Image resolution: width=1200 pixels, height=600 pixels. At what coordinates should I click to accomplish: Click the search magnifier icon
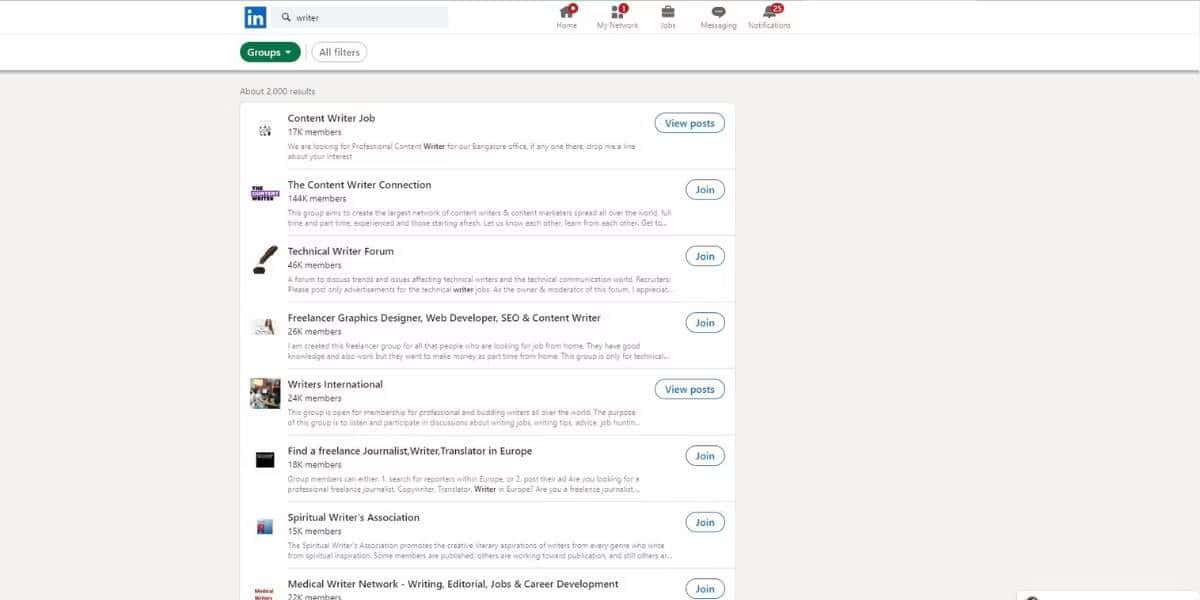pos(286,17)
